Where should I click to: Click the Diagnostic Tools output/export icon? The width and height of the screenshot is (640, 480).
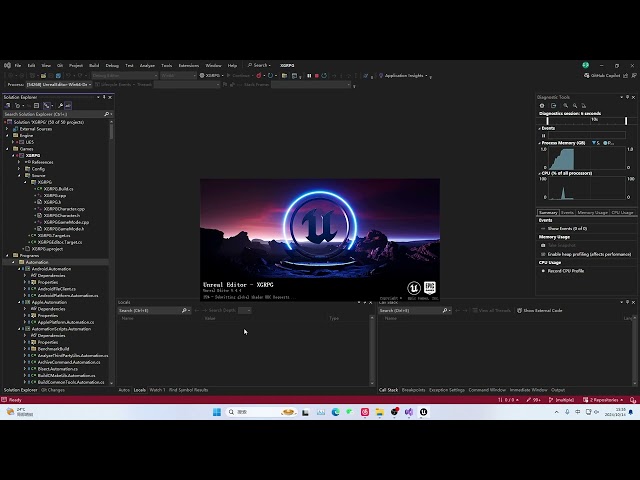coord(553,106)
